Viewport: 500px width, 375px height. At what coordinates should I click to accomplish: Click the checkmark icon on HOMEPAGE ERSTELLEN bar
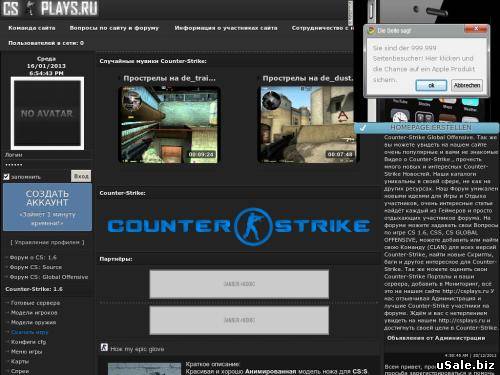(363, 128)
